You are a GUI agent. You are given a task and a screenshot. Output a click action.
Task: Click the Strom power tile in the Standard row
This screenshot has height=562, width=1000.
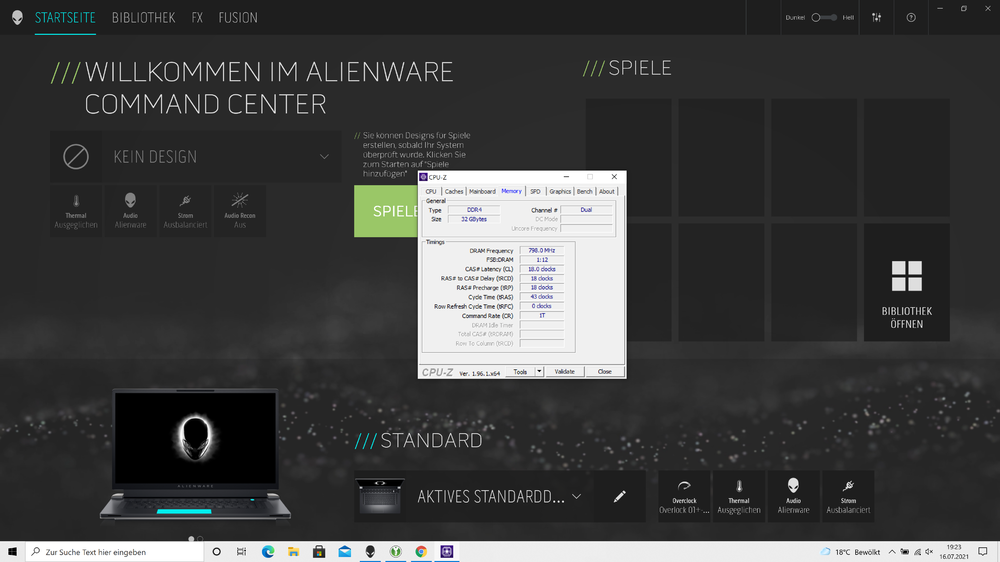(x=848, y=496)
